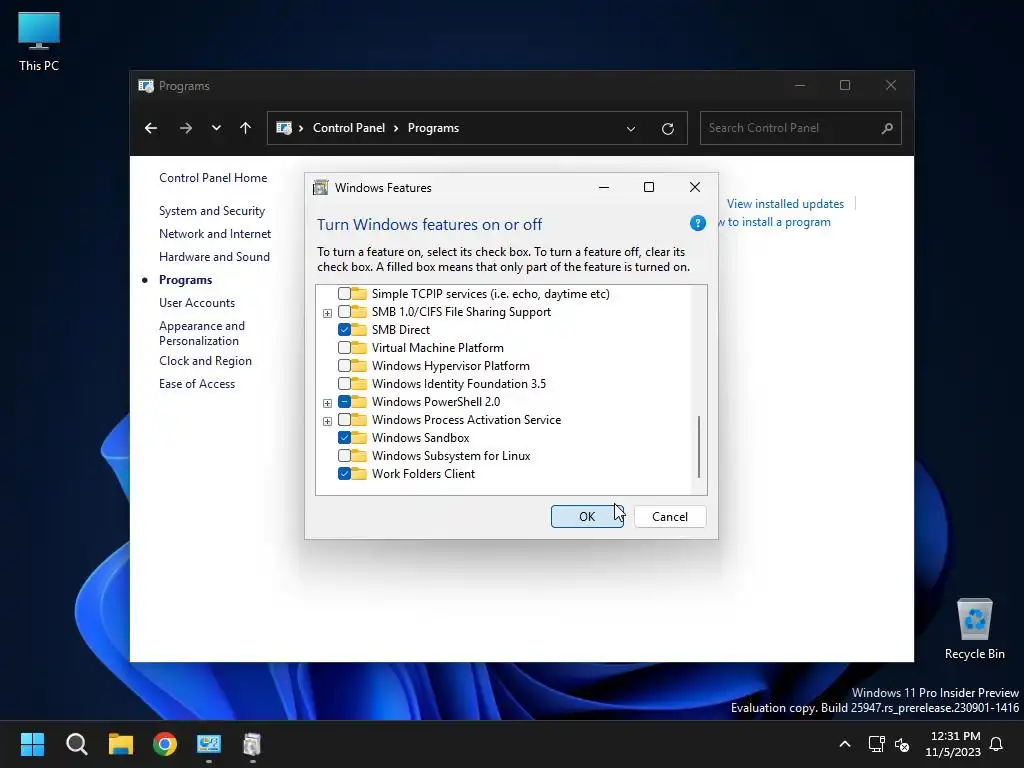
Task: Select Virtual Machine Platform label
Action: pyautogui.click(x=438, y=348)
